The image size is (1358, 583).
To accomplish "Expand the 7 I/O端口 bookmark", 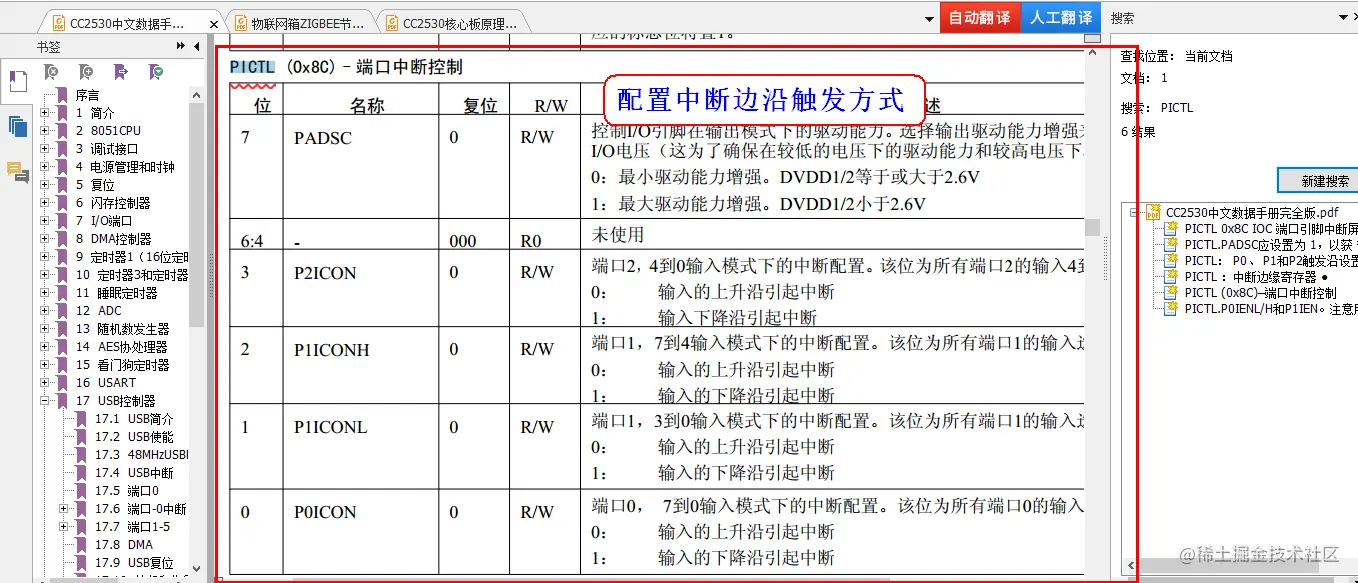I will pos(44,221).
